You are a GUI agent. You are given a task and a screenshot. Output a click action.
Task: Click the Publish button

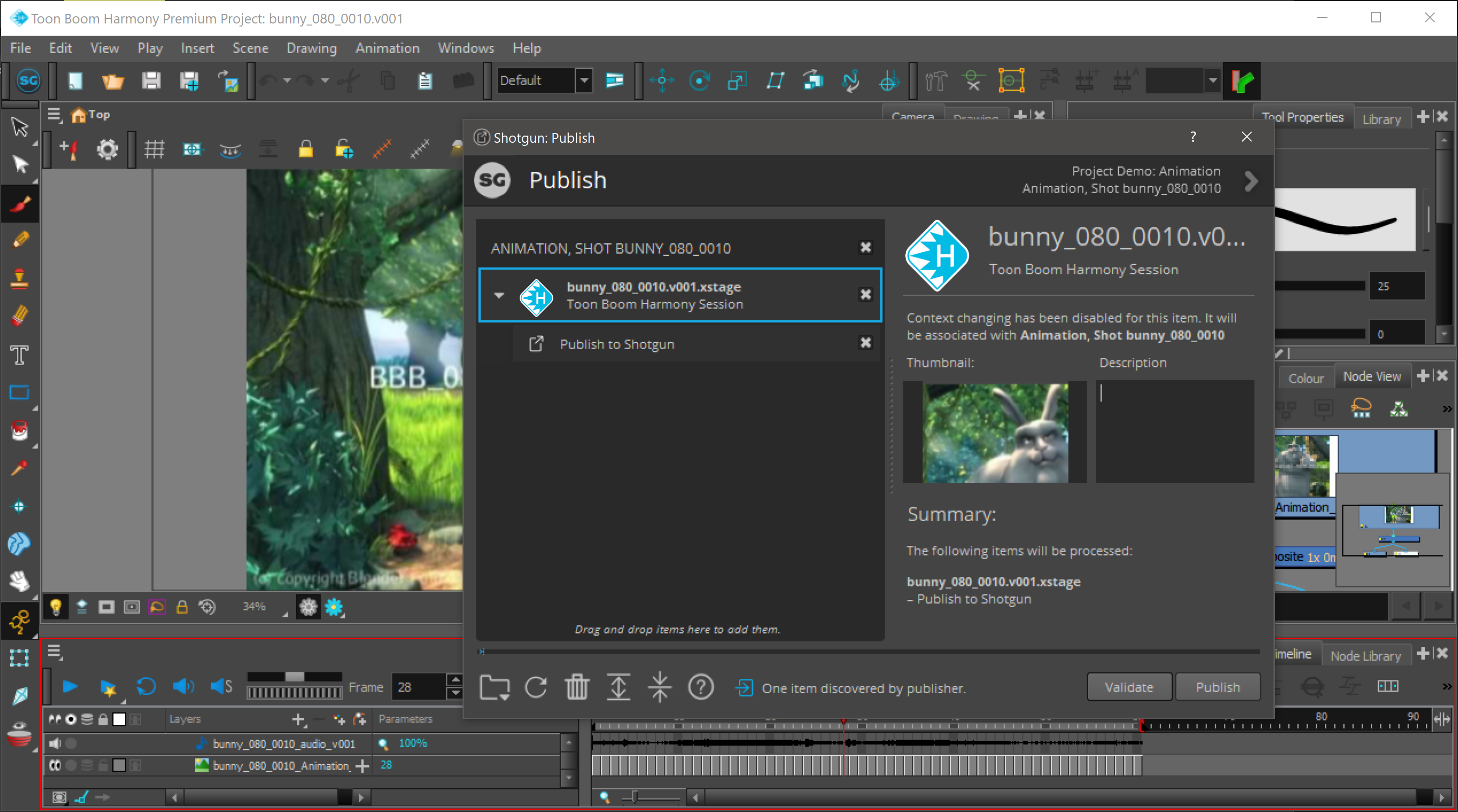(1217, 687)
